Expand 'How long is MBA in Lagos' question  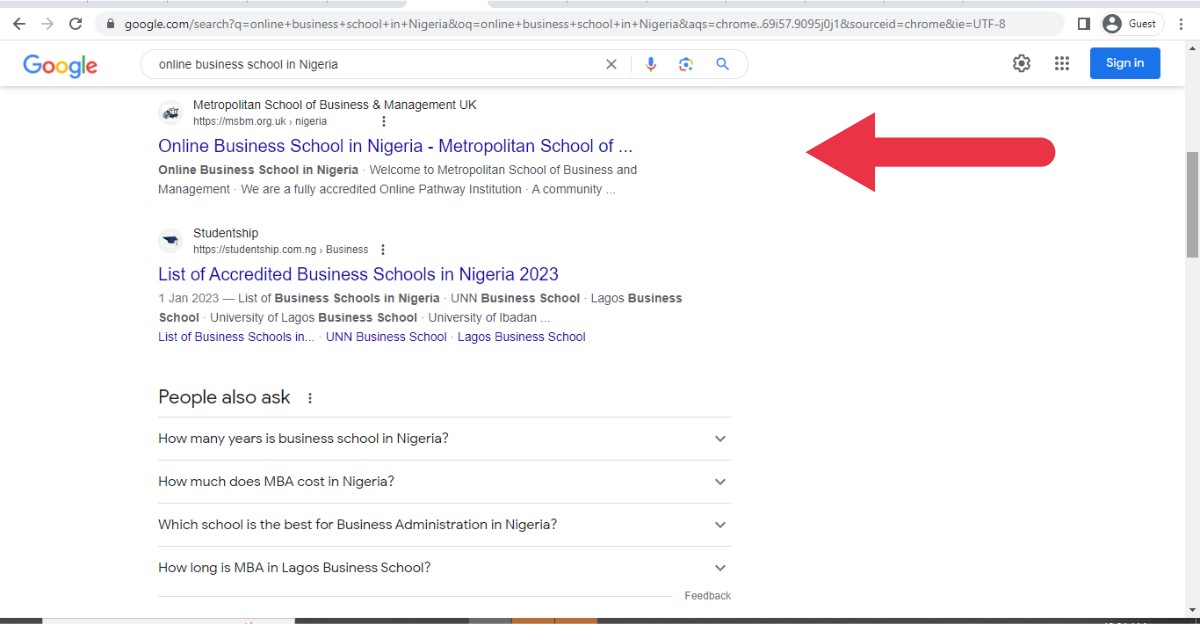pos(444,568)
